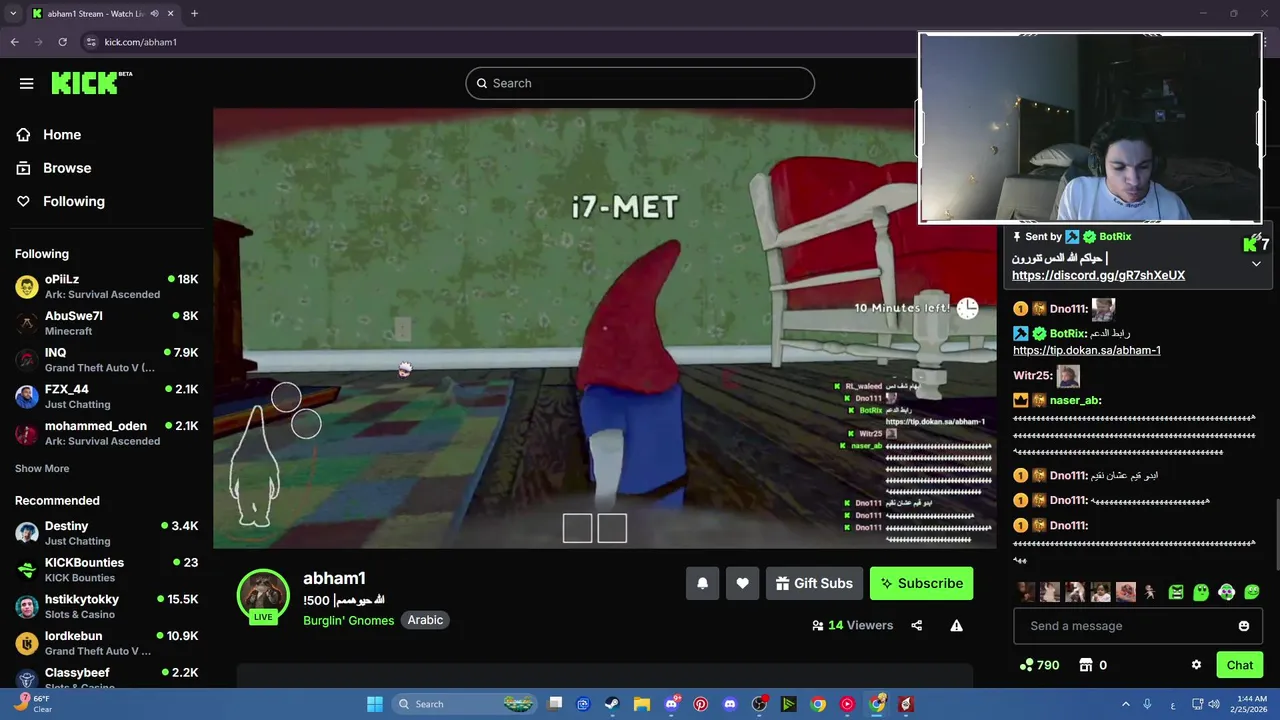
Task: Subscribe to abham1
Action: [x=921, y=583]
